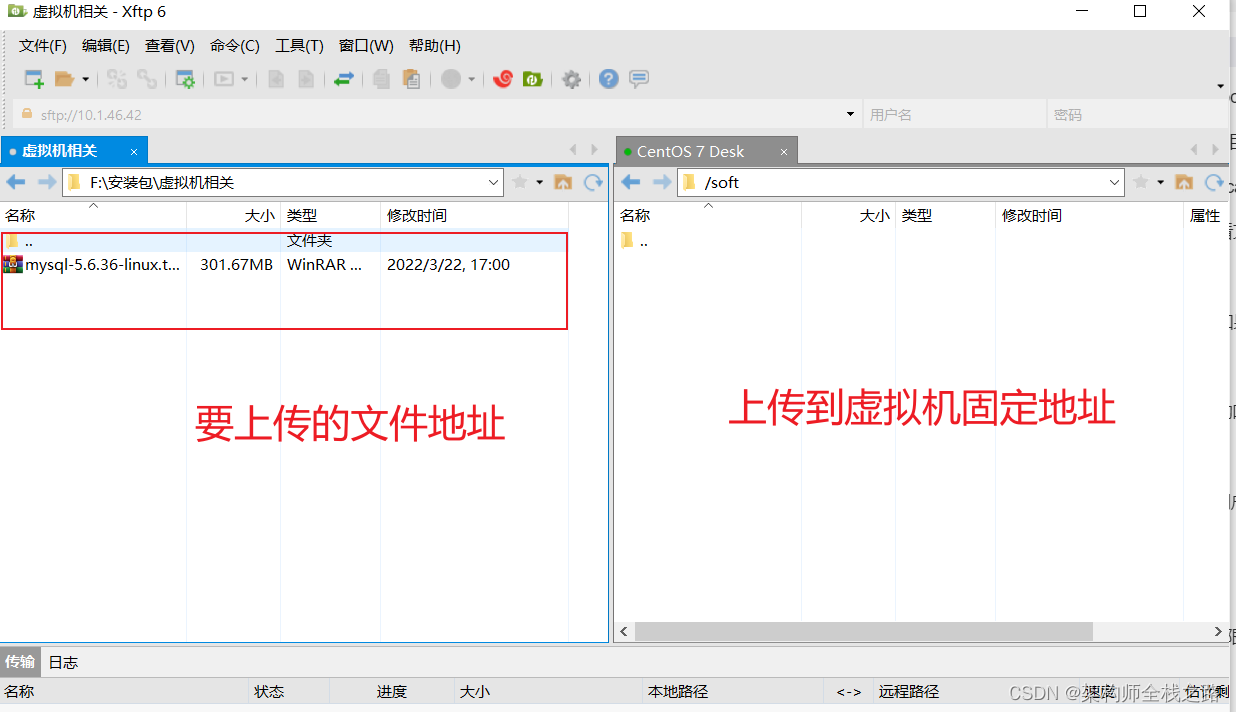Open the 工具(T) menu
This screenshot has width=1236, height=712.
click(x=299, y=45)
